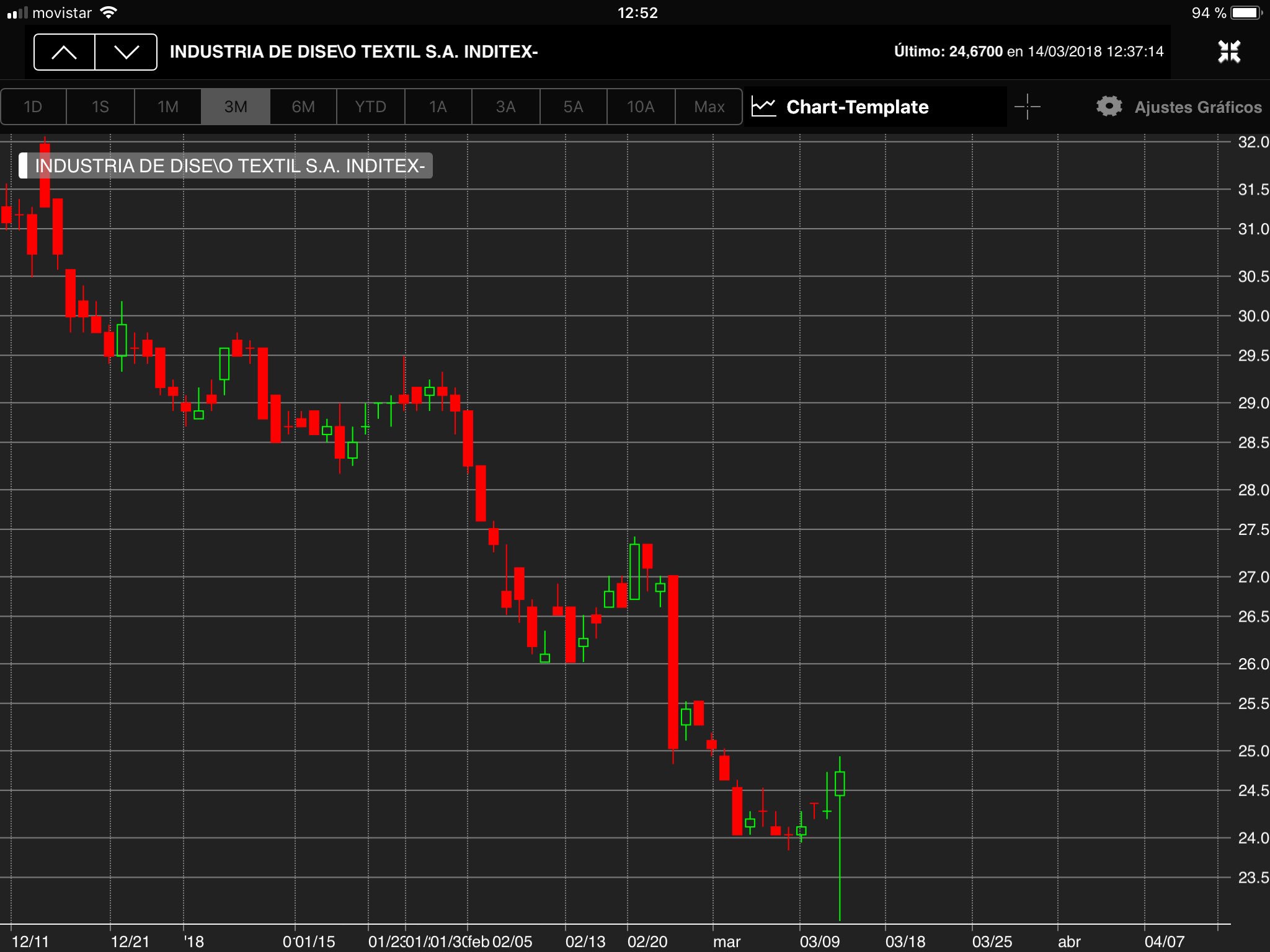Select the 1D time range
The image size is (1270, 952).
coord(33,107)
